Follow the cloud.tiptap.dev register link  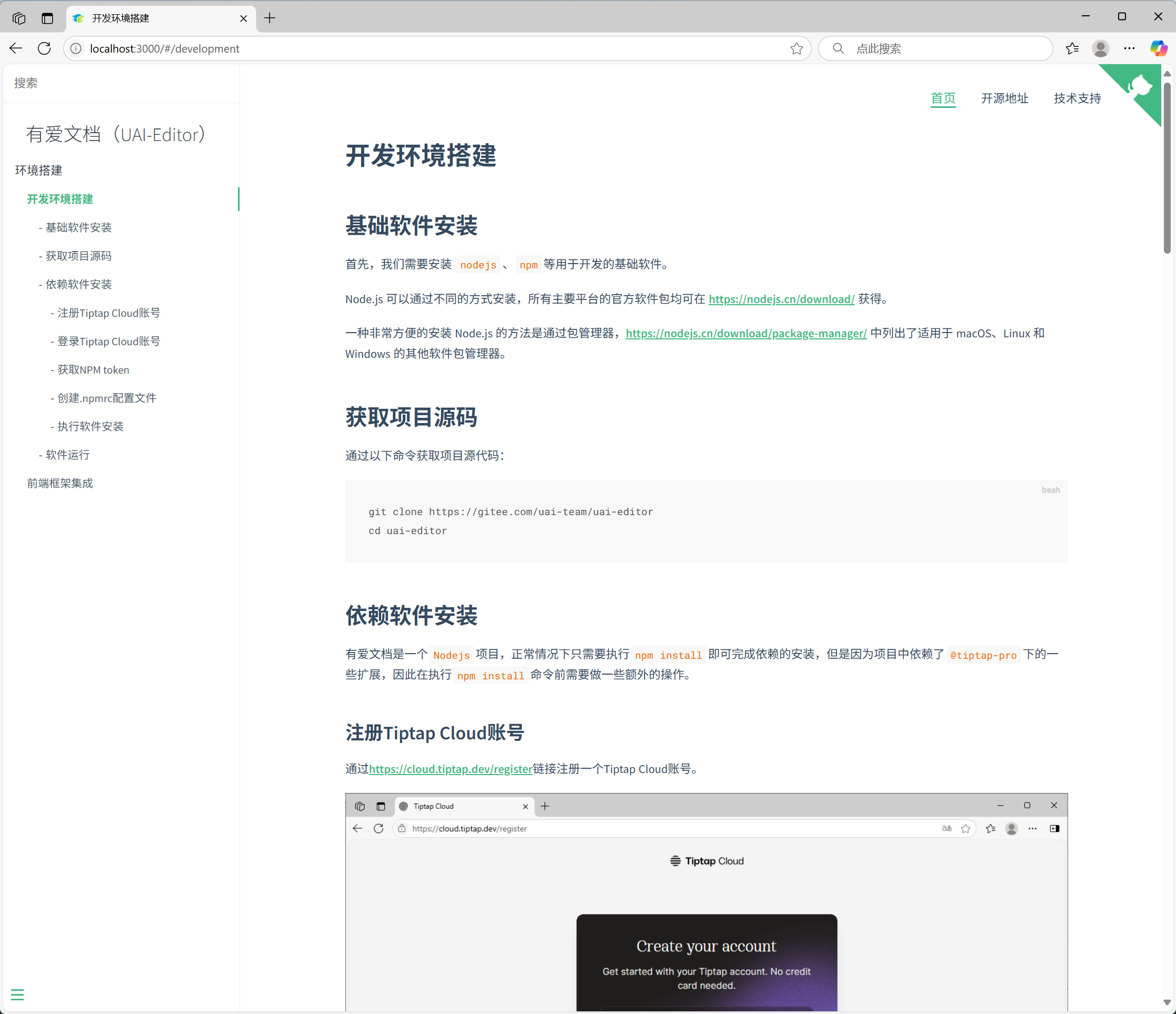point(450,769)
